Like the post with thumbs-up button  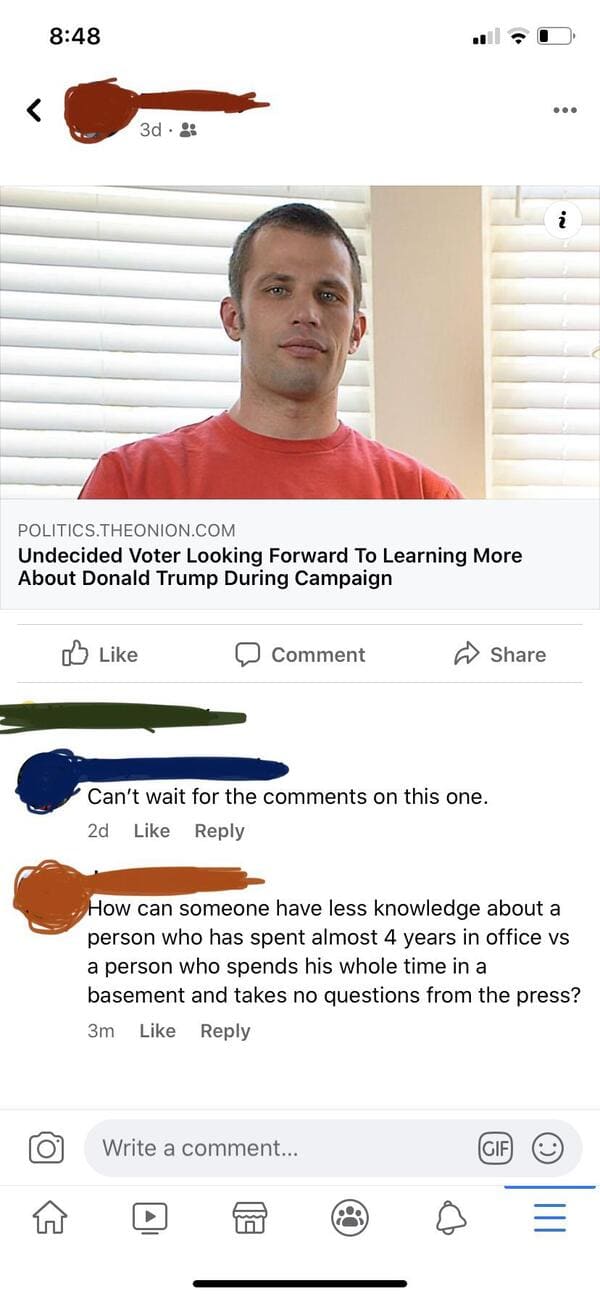pyautogui.click(x=100, y=654)
